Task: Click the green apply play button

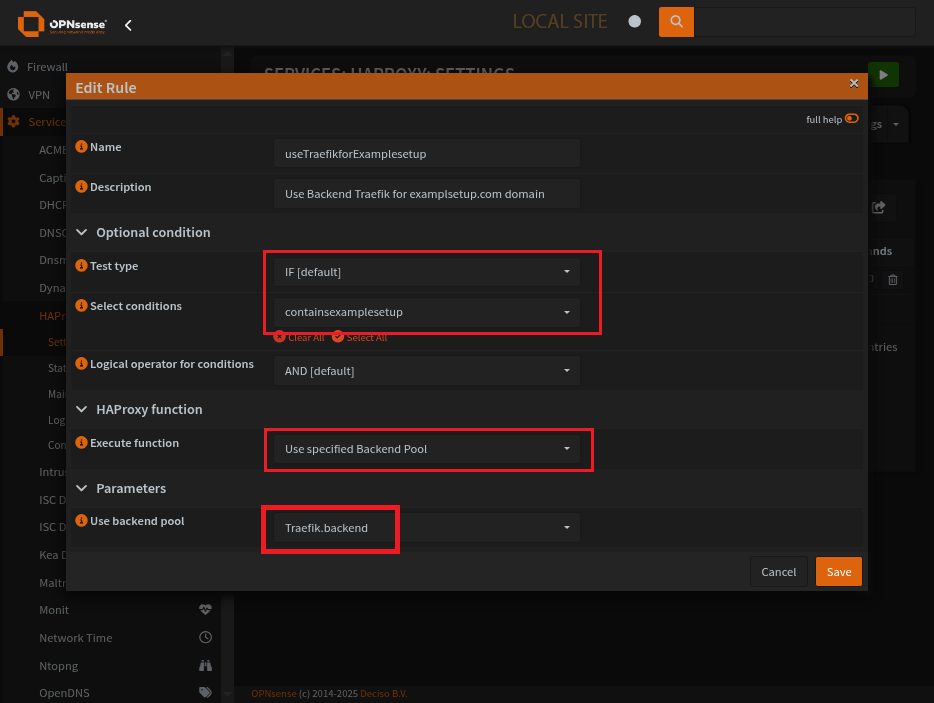Action: [x=883, y=75]
